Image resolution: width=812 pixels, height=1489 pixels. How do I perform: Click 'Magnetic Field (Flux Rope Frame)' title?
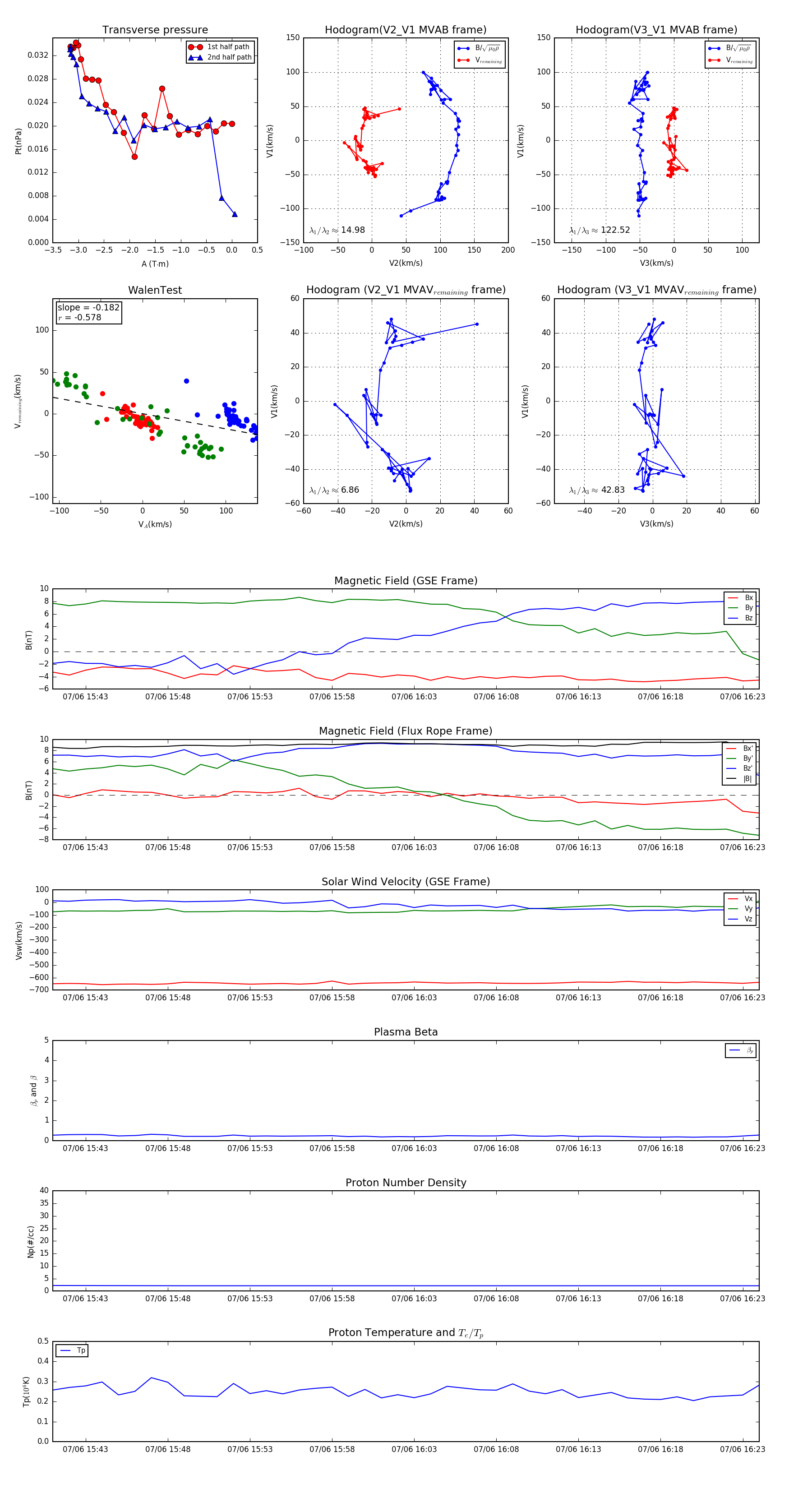coord(406,731)
